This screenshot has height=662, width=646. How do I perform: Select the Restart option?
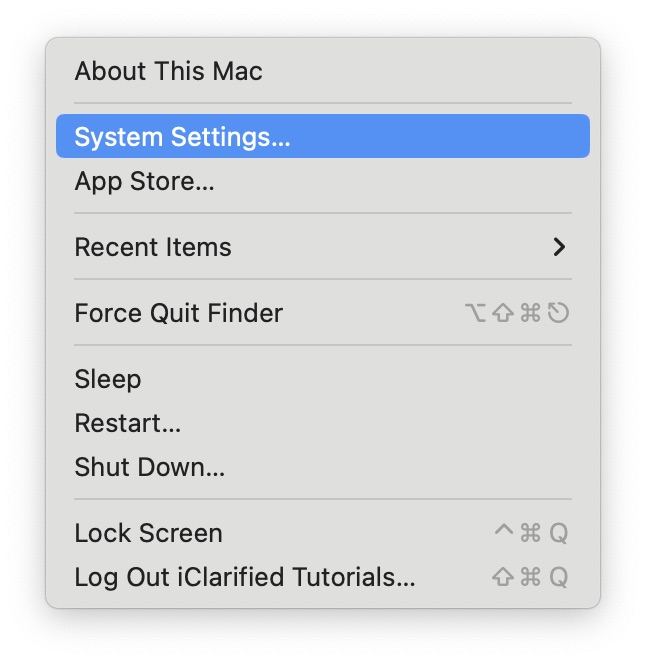tap(127, 423)
